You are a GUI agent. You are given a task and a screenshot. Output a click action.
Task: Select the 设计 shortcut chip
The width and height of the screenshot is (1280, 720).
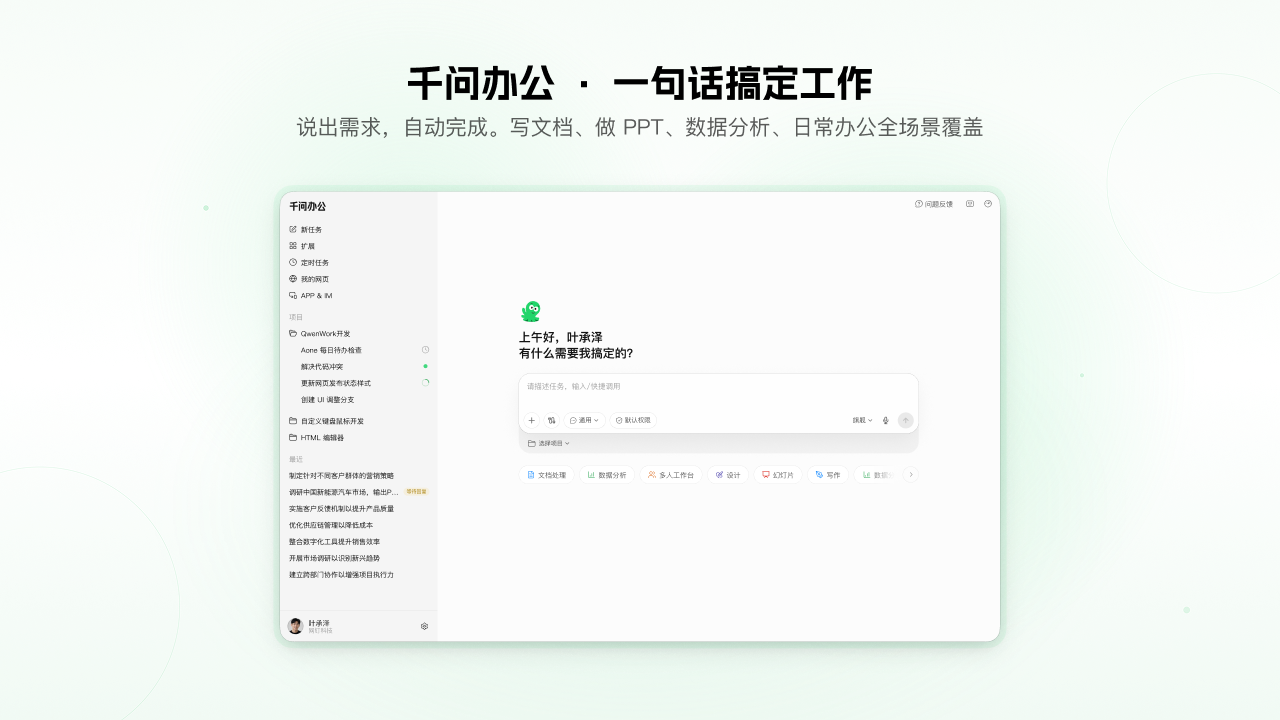pyautogui.click(x=728, y=475)
